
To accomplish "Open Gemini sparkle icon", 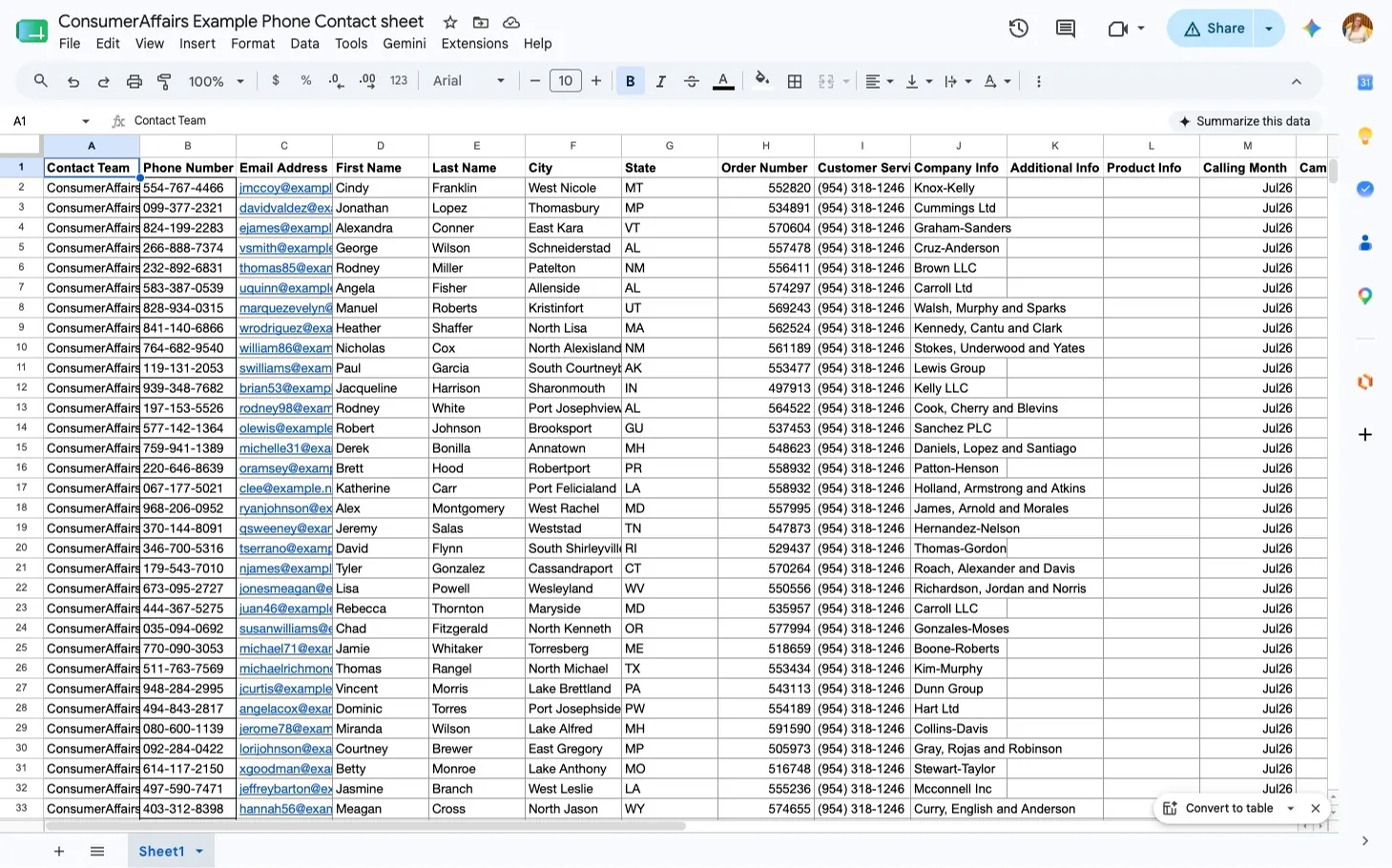I will (1312, 29).
